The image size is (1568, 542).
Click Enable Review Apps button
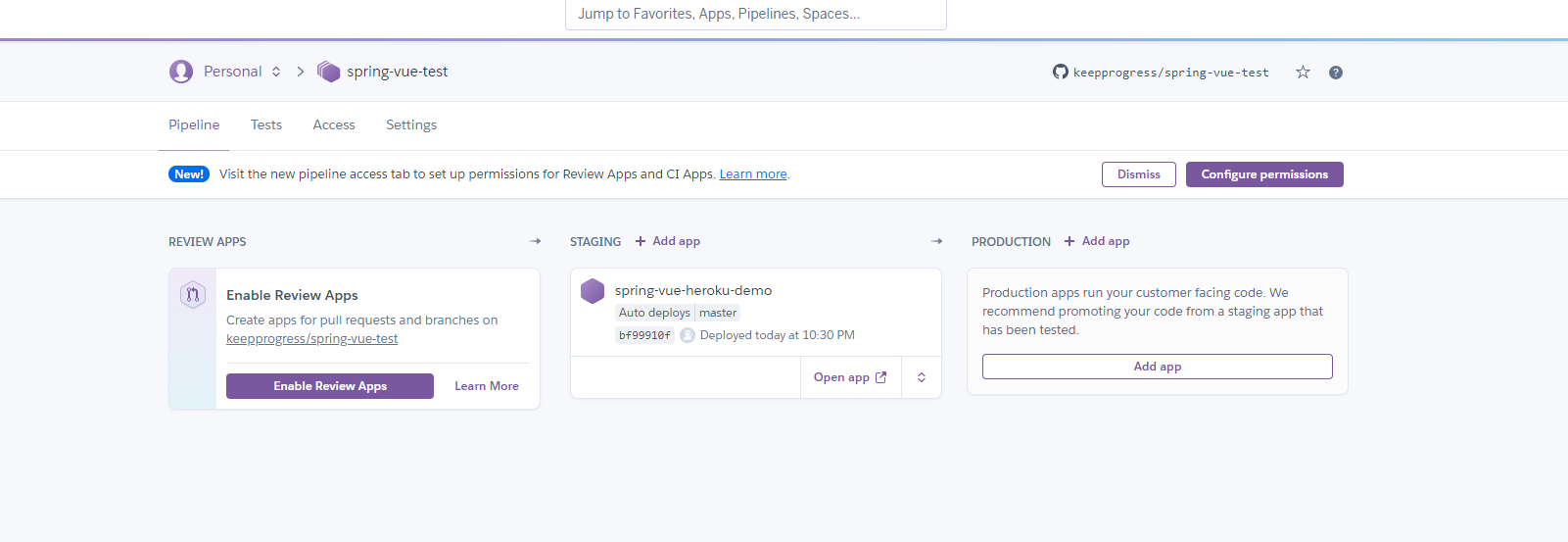330,386
